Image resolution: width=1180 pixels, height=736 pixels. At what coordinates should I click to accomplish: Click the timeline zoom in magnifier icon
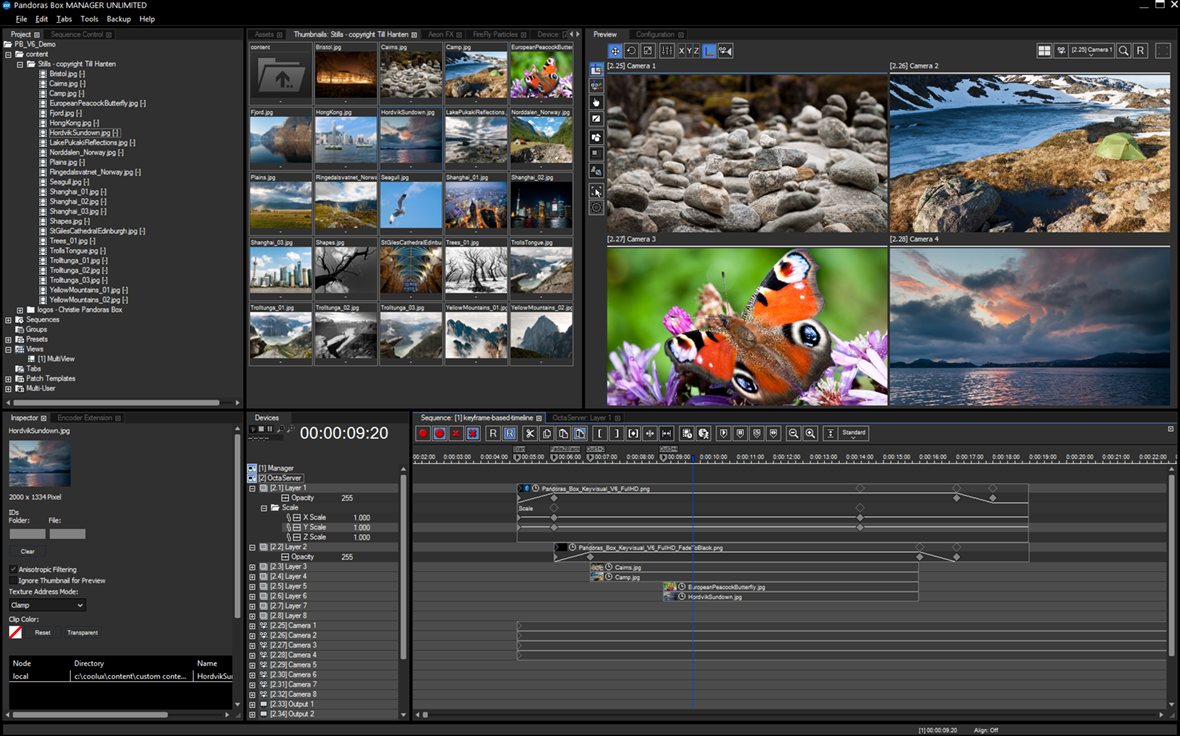[x=810, y=433]
